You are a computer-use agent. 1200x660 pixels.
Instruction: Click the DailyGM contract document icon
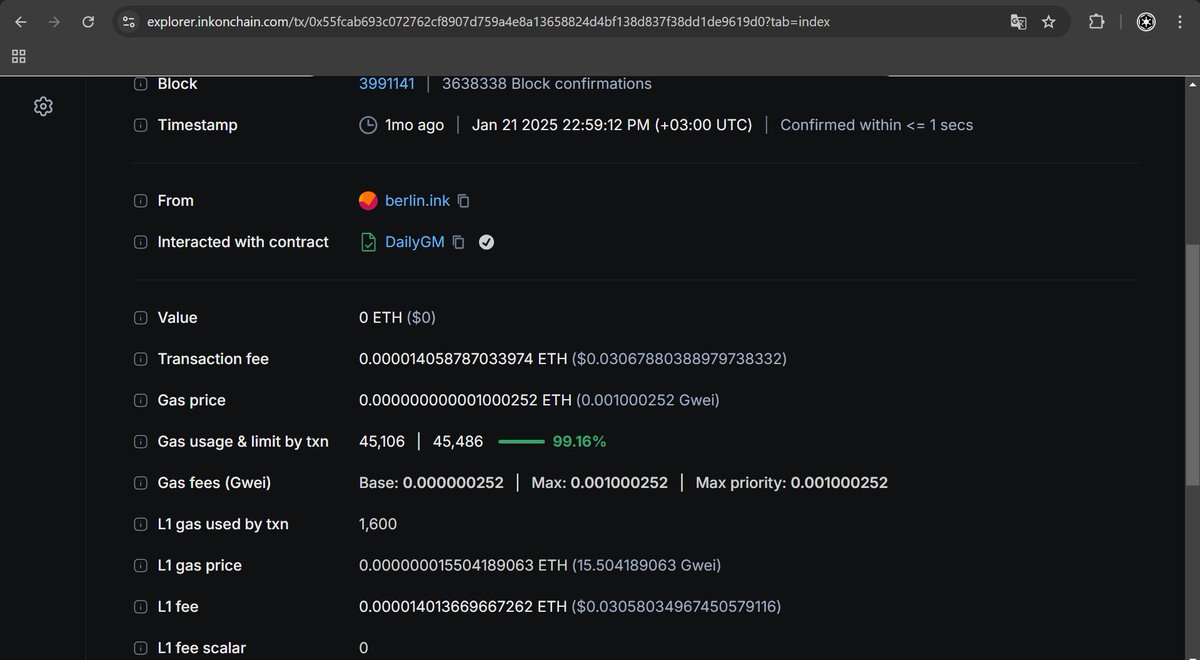(368, 242)
